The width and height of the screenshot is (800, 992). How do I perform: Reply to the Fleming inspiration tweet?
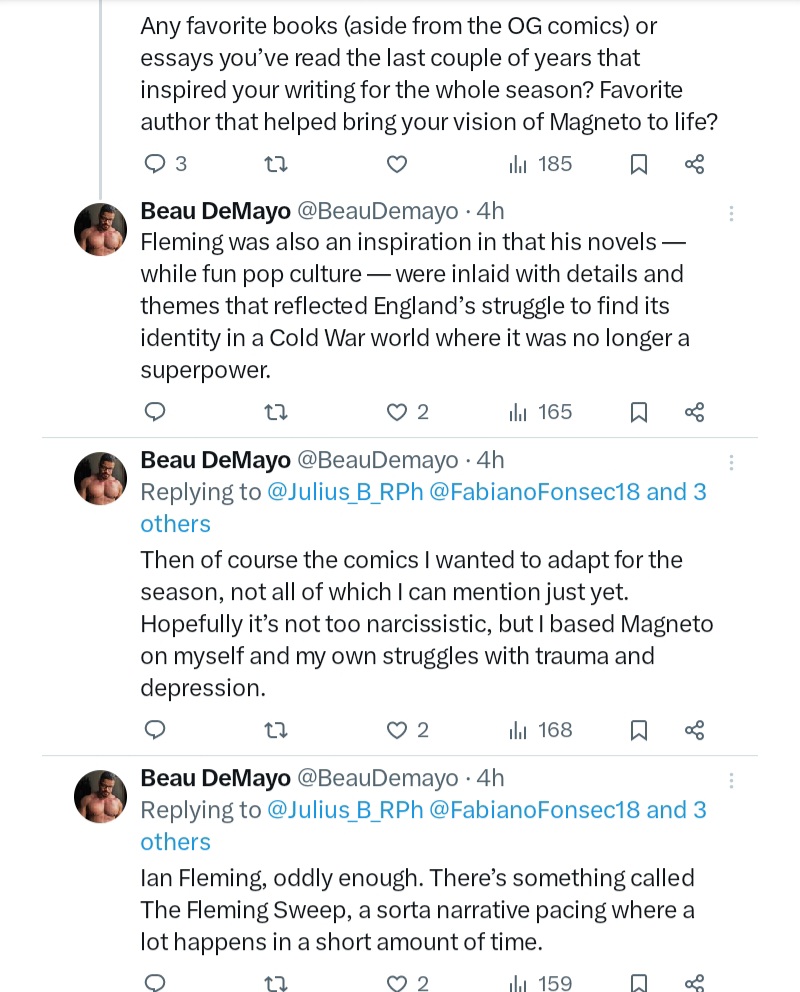tap(155, 412)
